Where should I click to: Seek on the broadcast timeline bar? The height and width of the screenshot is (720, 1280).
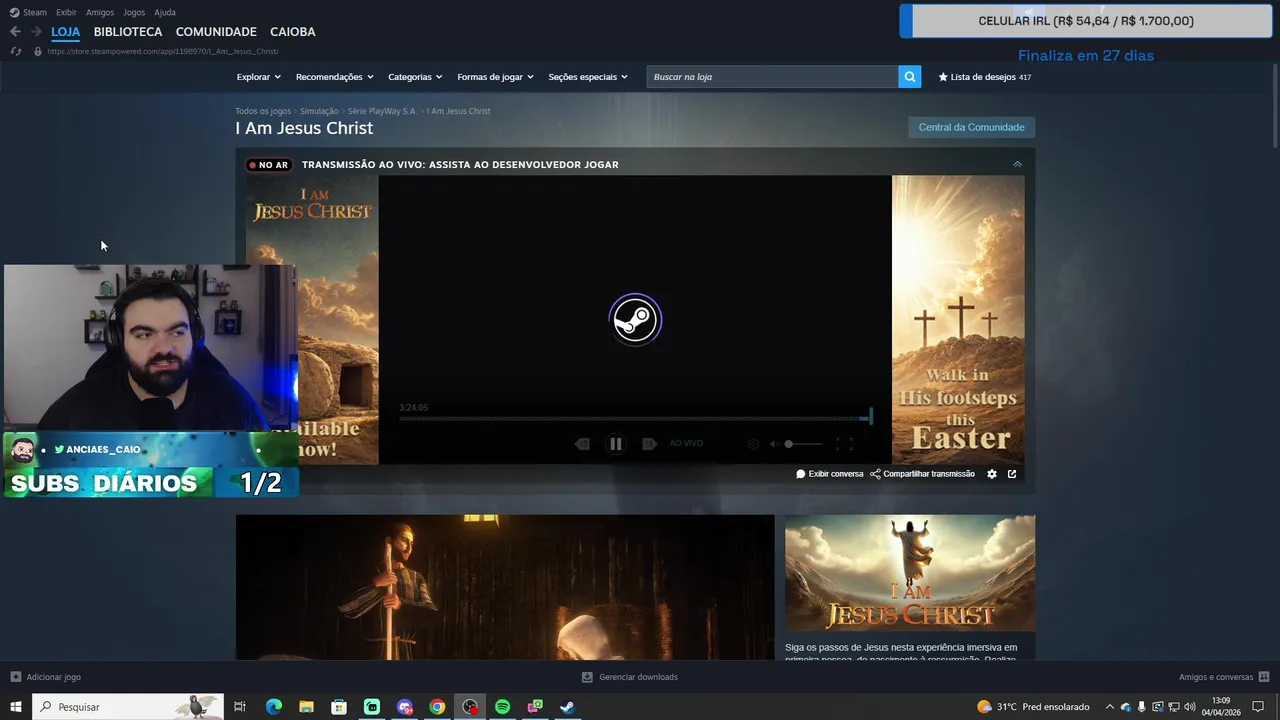pos(635,418)
